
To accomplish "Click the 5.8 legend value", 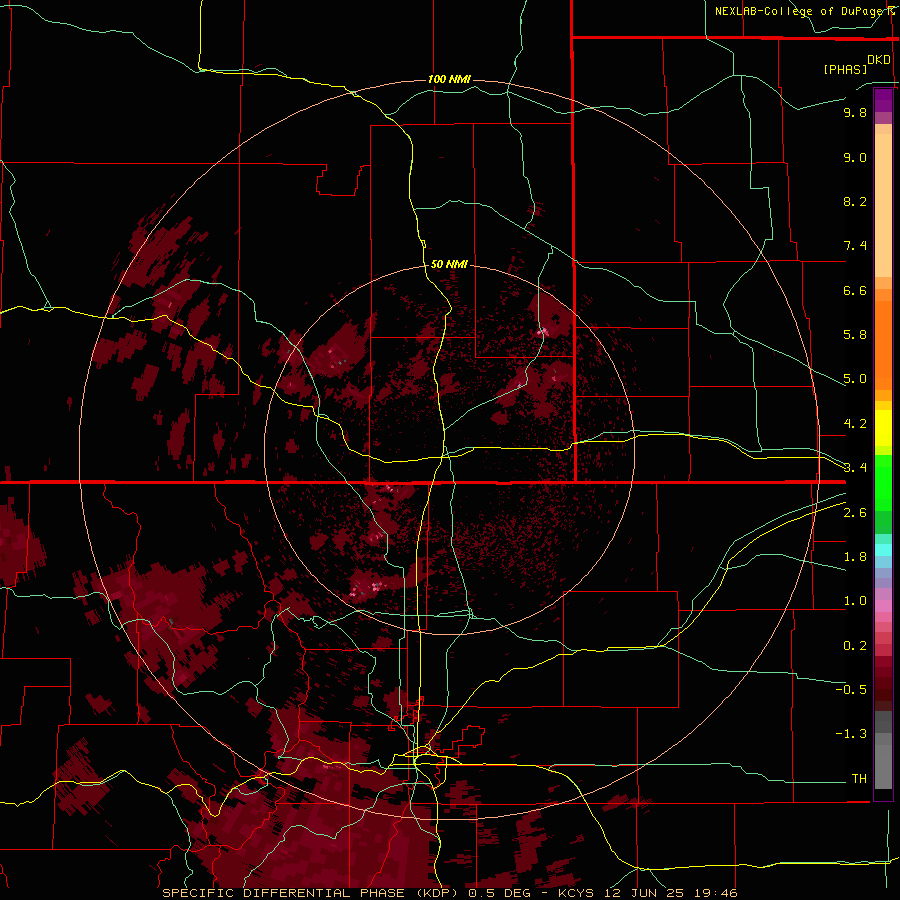I will pos(855,335).
